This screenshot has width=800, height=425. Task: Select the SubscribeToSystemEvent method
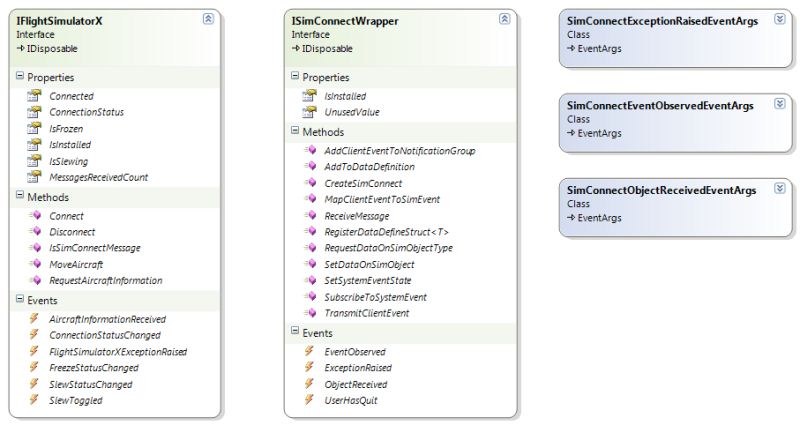tap(376, 297)
